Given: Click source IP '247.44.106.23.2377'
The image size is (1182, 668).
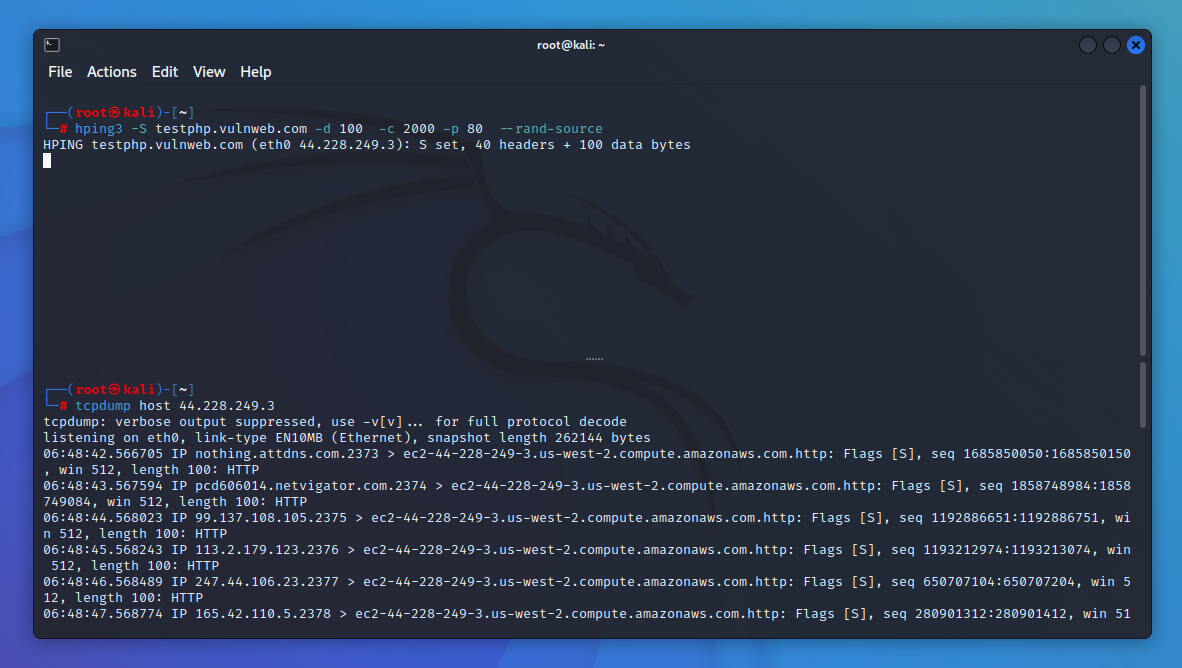Looking at the screenshot, I should pyautogui.click(x=267, y=581).
